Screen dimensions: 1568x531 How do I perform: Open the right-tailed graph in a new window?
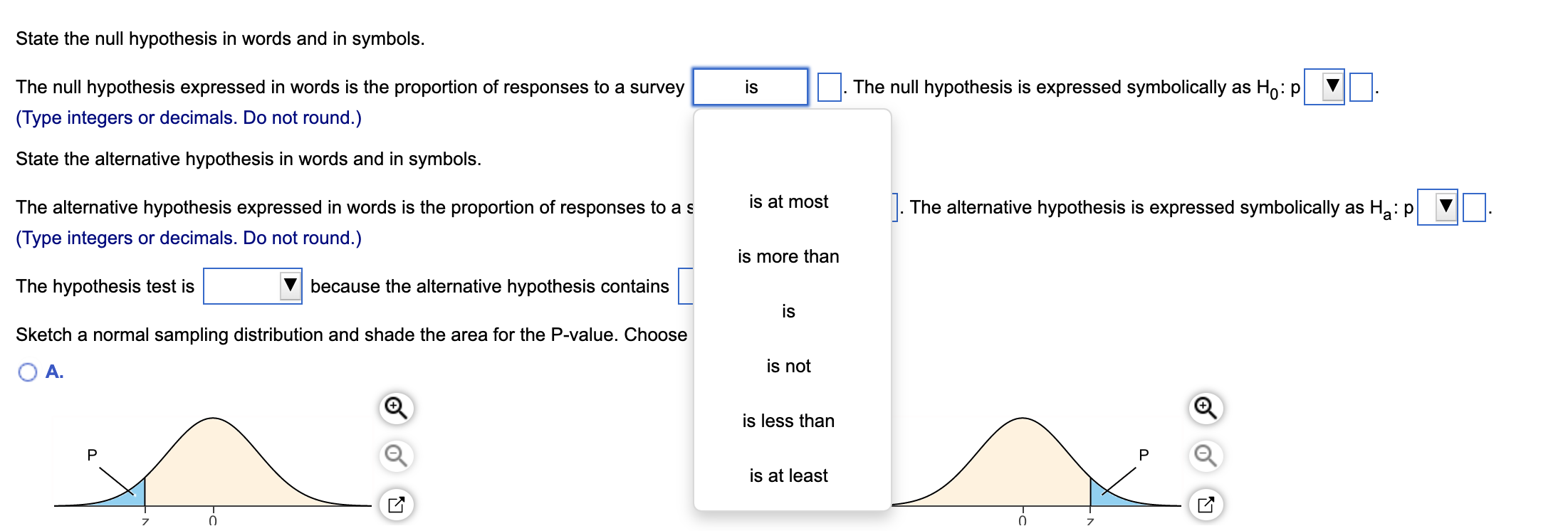tap(1205, 505)
